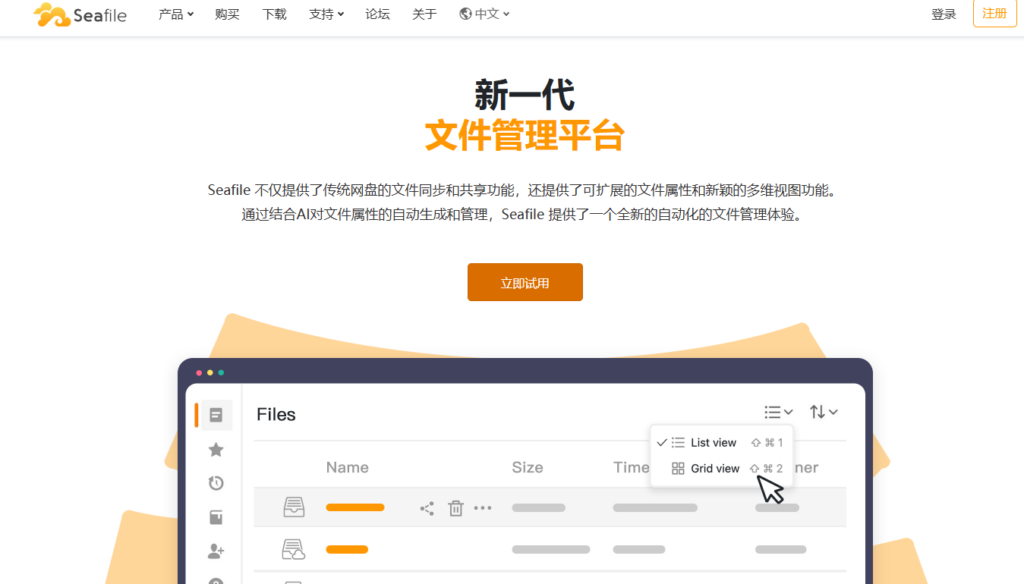Select the List view option
This screenshot has height=584, width=1024.
[x=721, y=442]
